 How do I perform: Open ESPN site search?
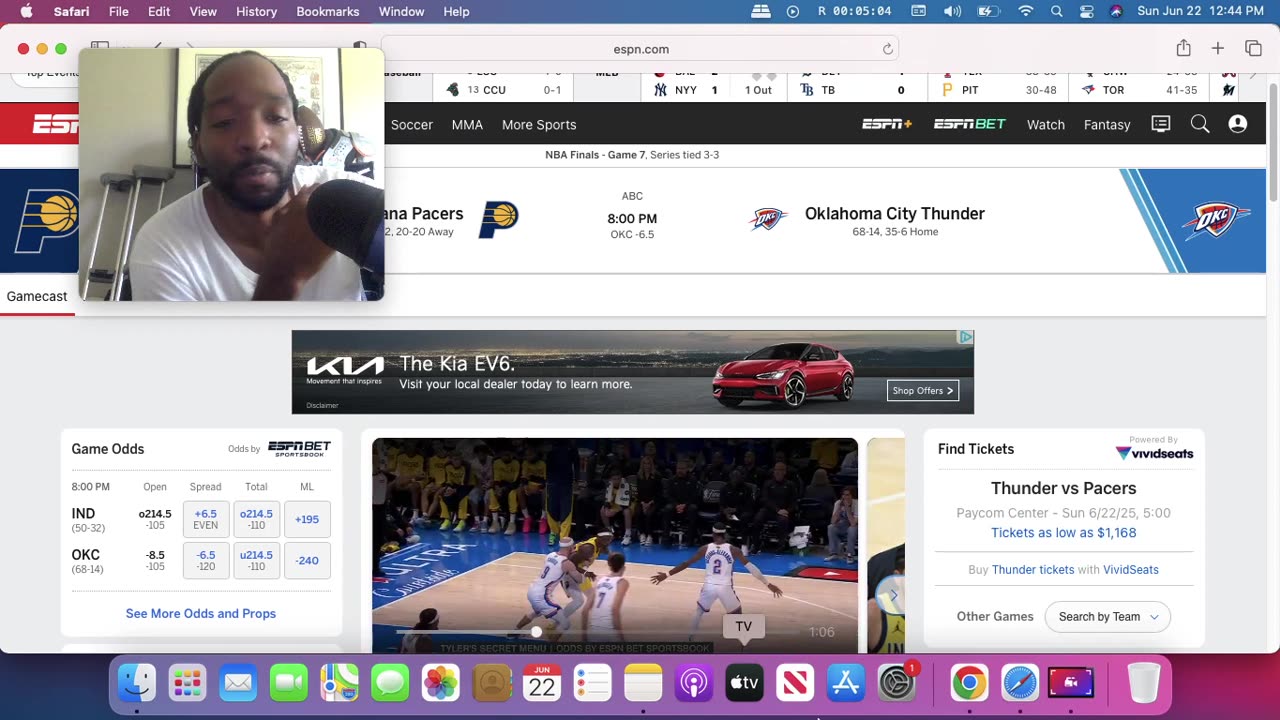click(x=1200, y=124)
